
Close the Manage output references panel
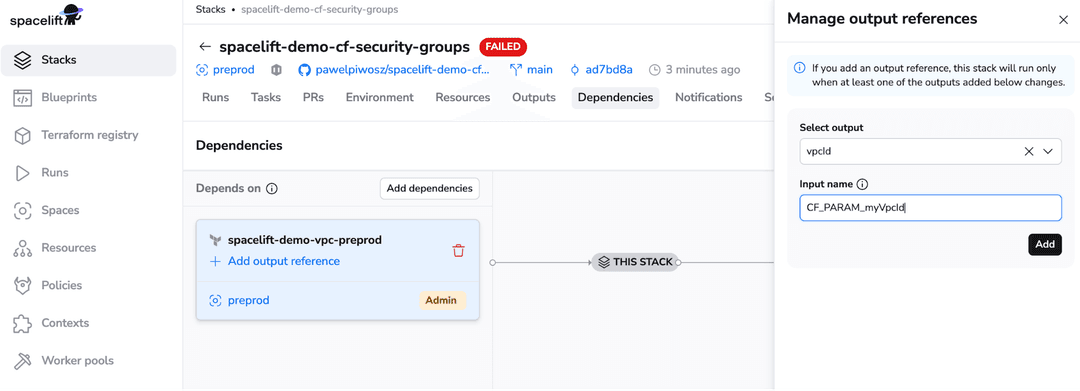1063,20
